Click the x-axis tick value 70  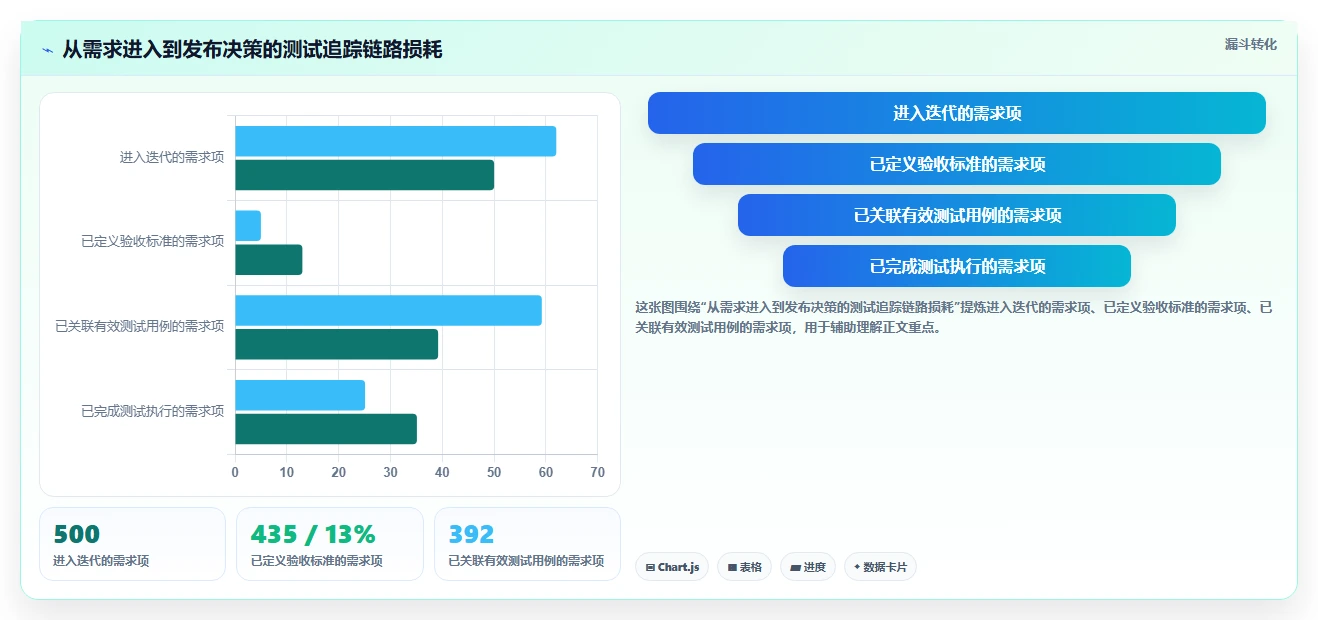click(x=597, y=473)
